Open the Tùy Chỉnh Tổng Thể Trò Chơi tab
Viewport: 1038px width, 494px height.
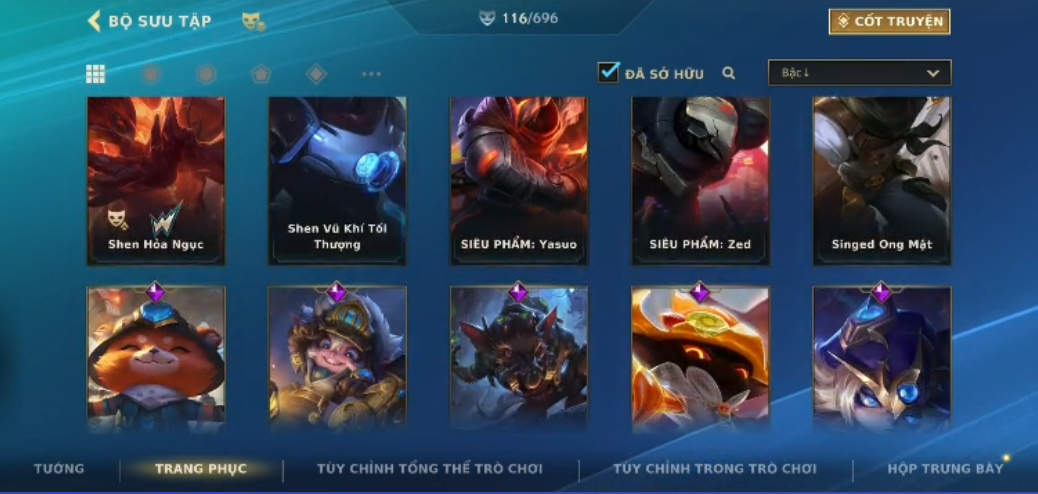click(430, 469)
